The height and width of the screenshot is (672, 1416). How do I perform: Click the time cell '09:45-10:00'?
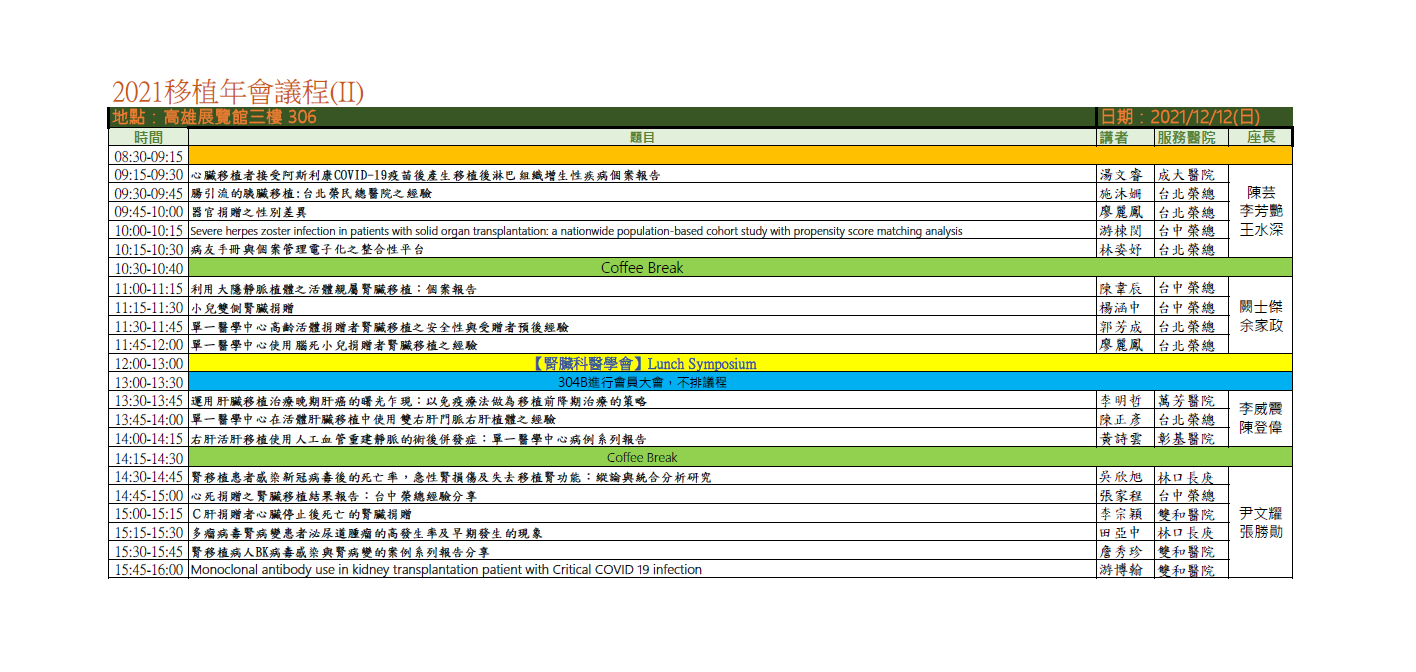(148, 212)
